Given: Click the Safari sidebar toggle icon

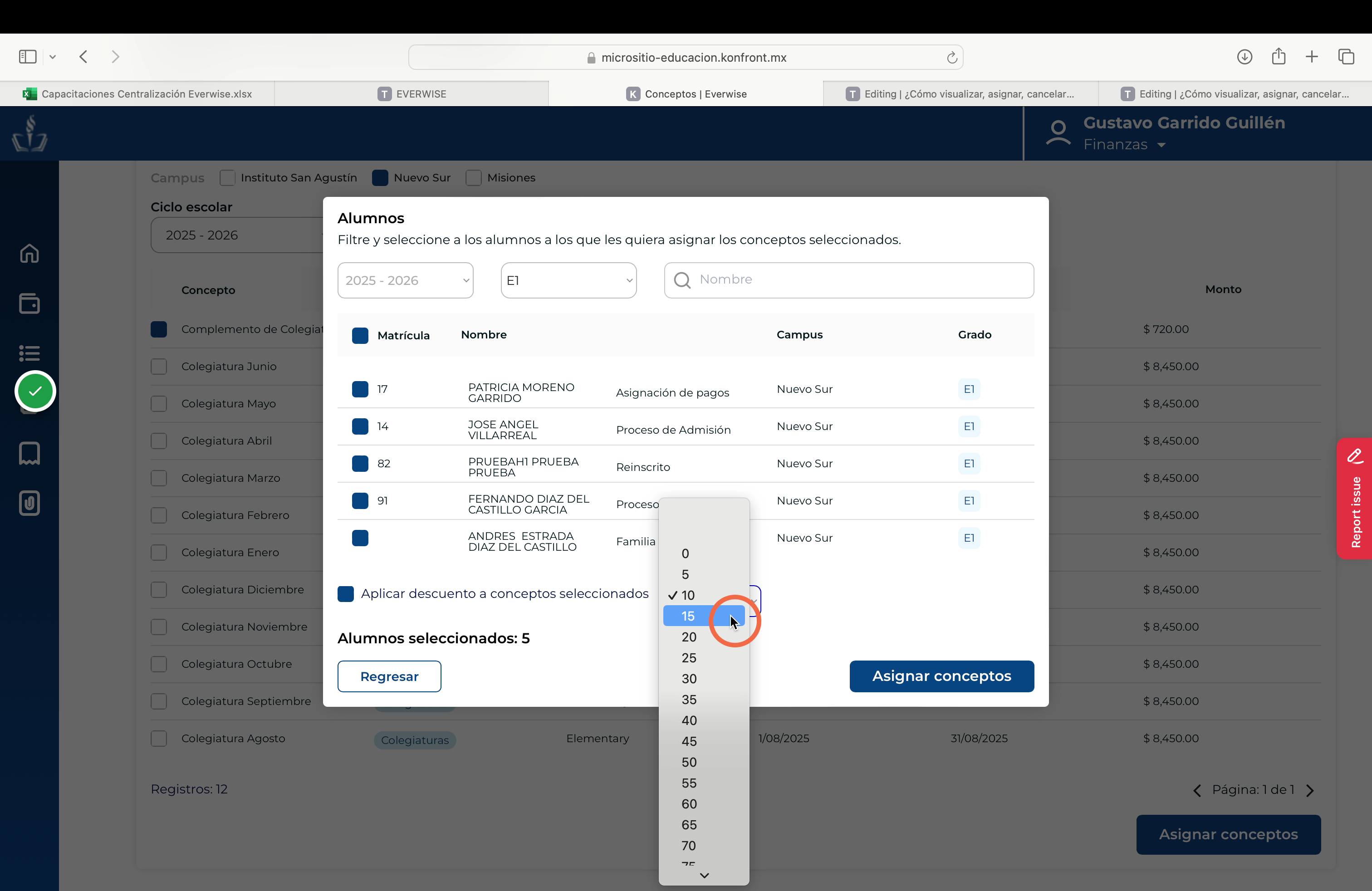Looking at the screenshot, I should [x=28, y=56].
